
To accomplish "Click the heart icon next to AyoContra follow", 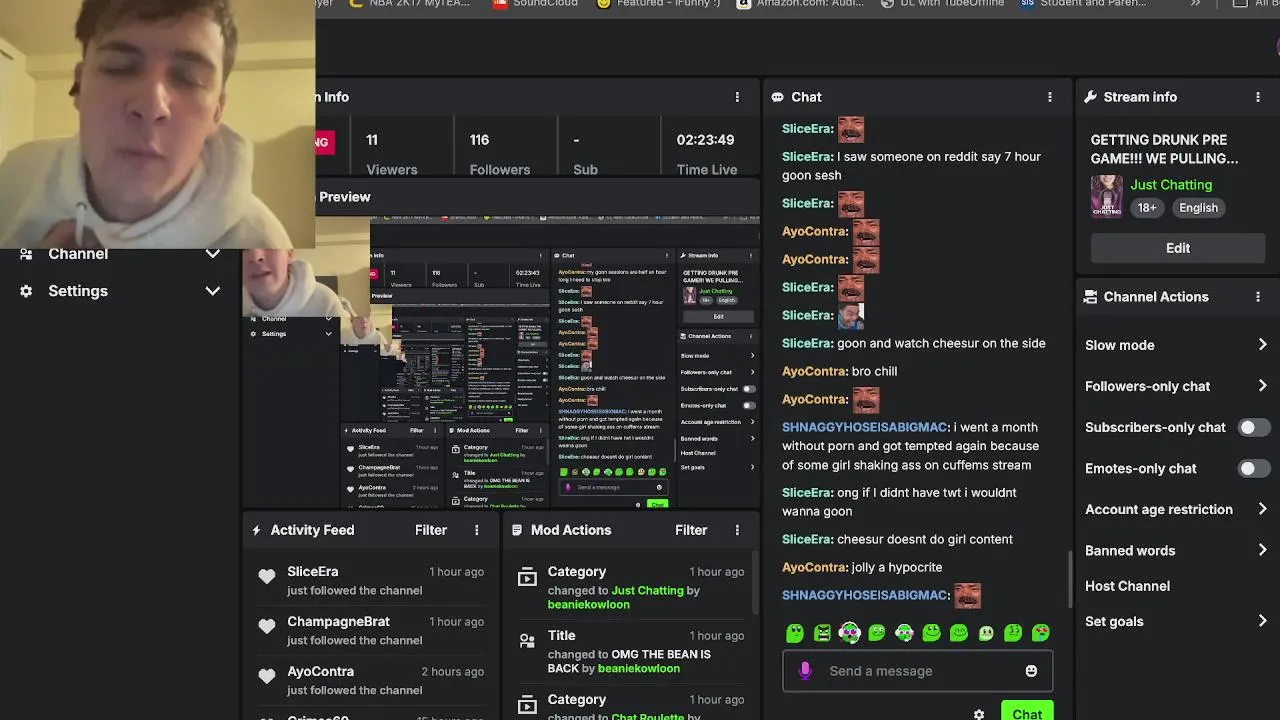I will click(267, 676).
